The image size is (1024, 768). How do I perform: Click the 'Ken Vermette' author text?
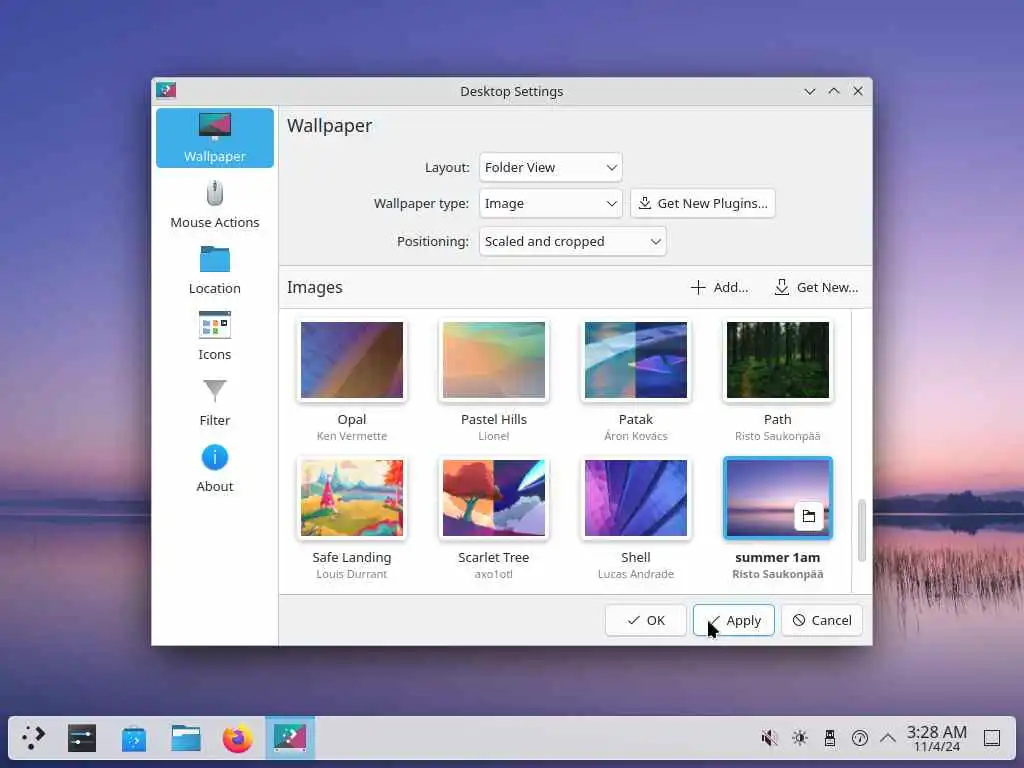point(352,436)
